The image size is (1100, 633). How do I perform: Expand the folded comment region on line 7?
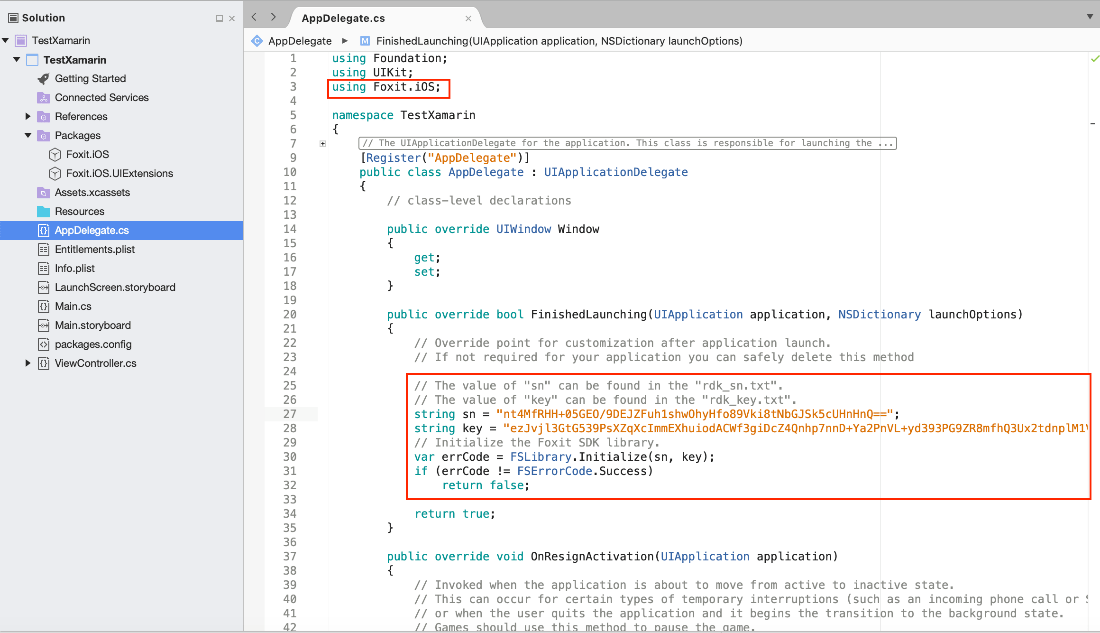(x=323, y=143)
